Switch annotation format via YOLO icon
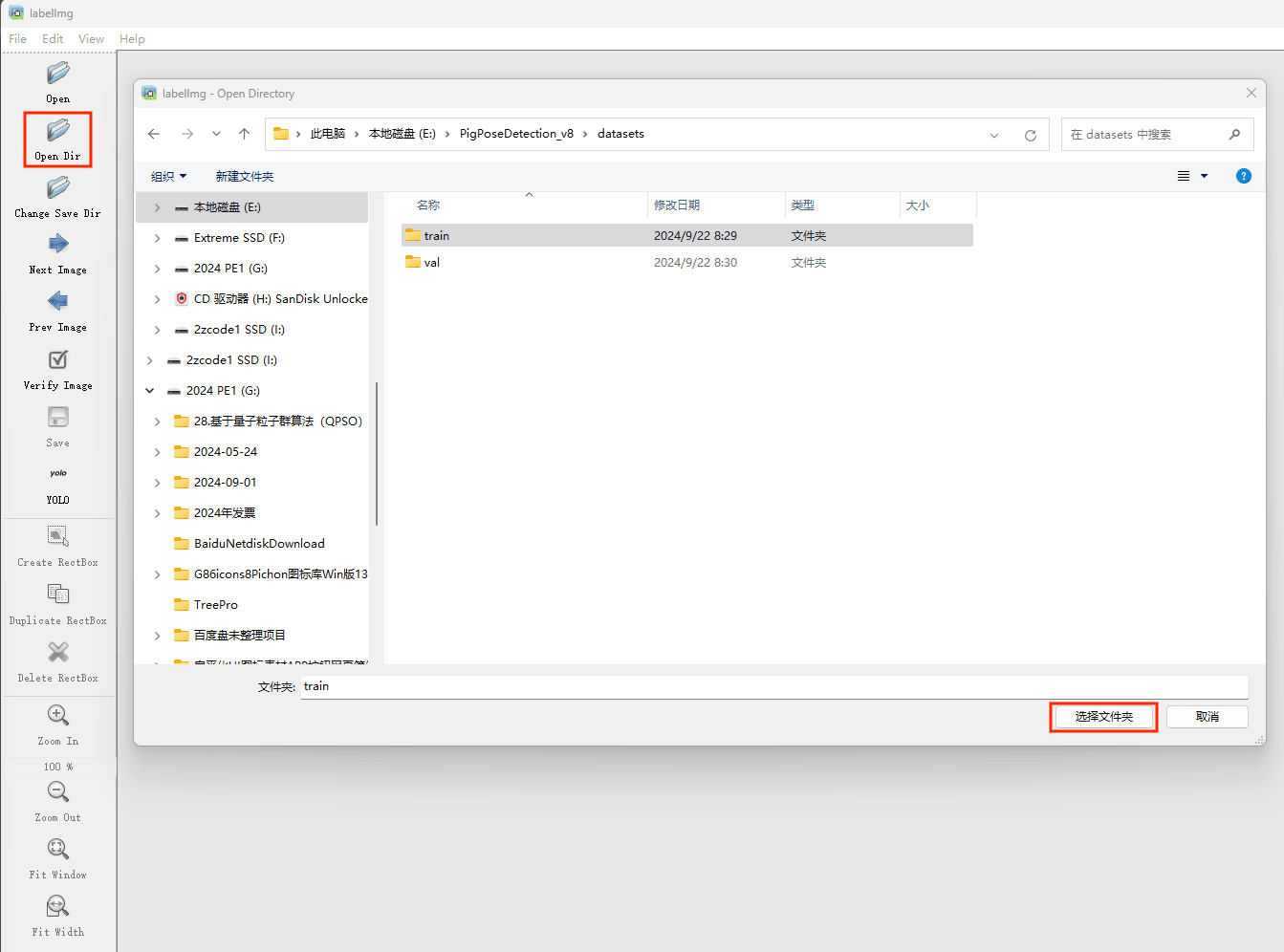1284x952 pixels. (58, 475)
